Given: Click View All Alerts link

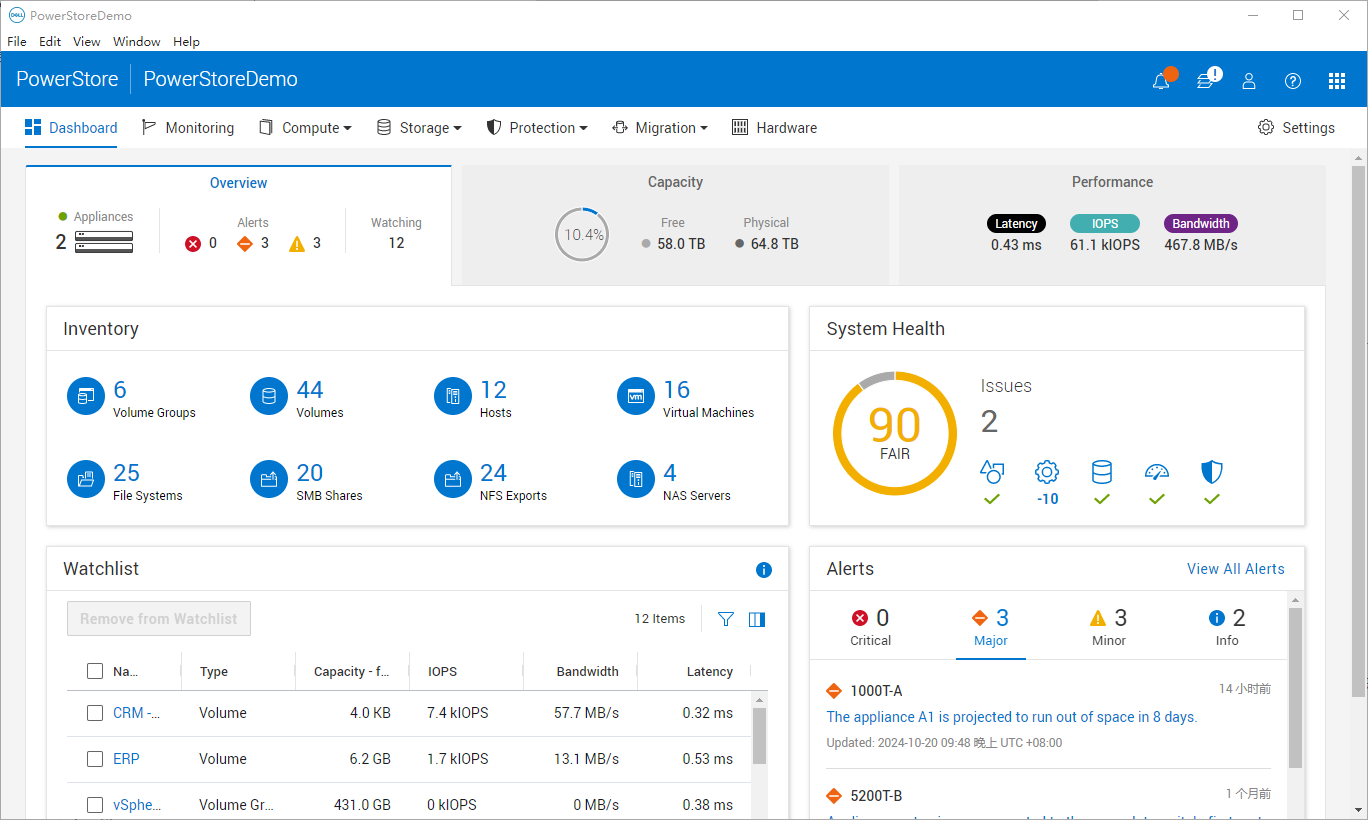Looking at the screenshot, I should coord(1236,569).
